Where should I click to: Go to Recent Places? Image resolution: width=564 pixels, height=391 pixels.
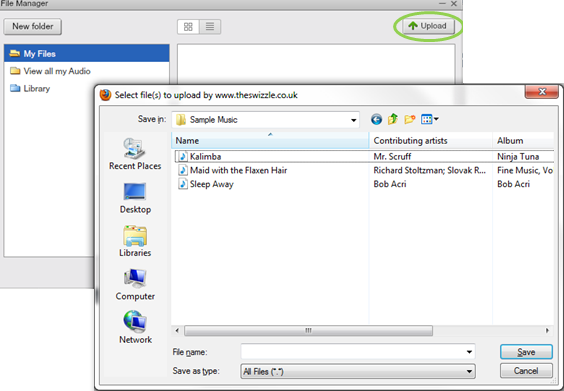[x=135, y=154]
